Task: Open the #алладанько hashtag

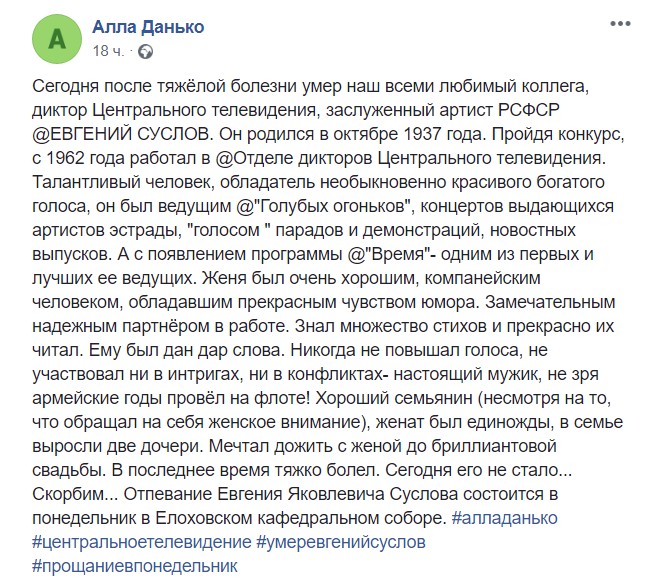Action: click(x=504, y=518)
